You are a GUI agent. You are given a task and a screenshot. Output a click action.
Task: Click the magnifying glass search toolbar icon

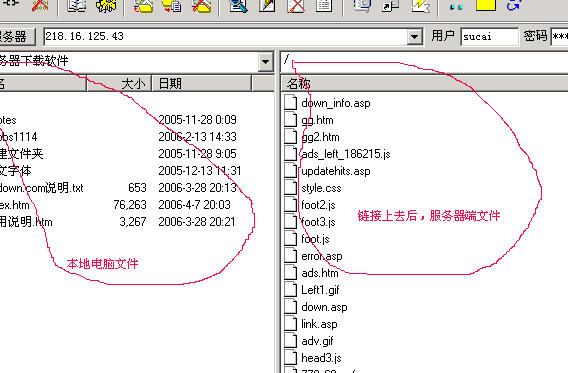239,5
